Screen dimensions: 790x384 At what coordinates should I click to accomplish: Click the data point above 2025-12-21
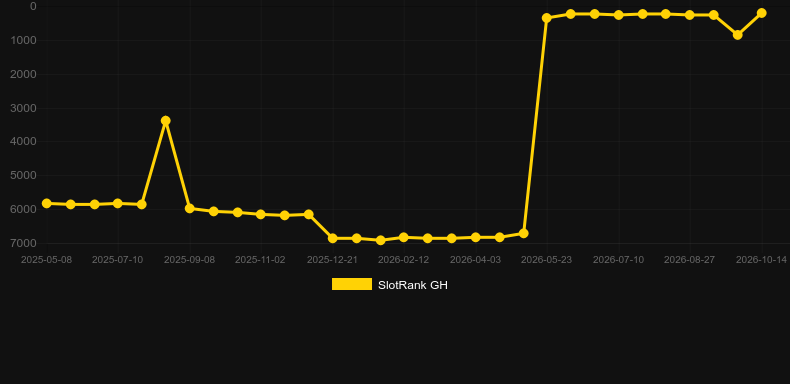[333, 238]
